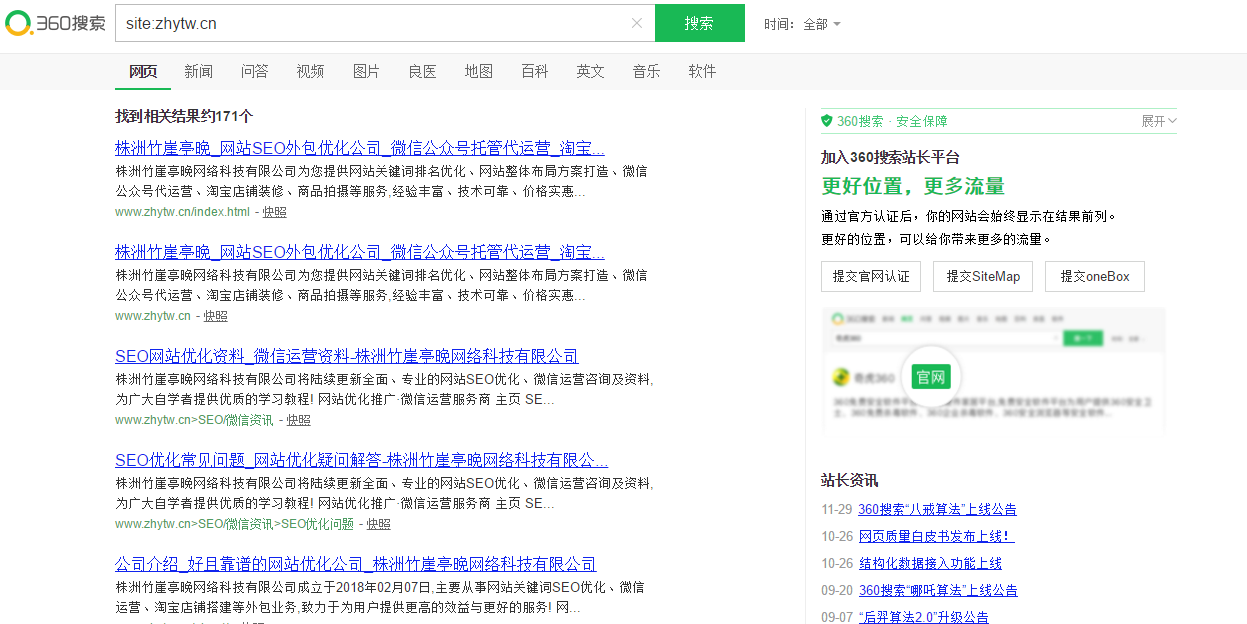Screen dimensions: 1247x624
Task: Click the www.zhytw.cn>SEO/微信资讯>SEO优化问题 URL
Action: [x=234, y=524]
